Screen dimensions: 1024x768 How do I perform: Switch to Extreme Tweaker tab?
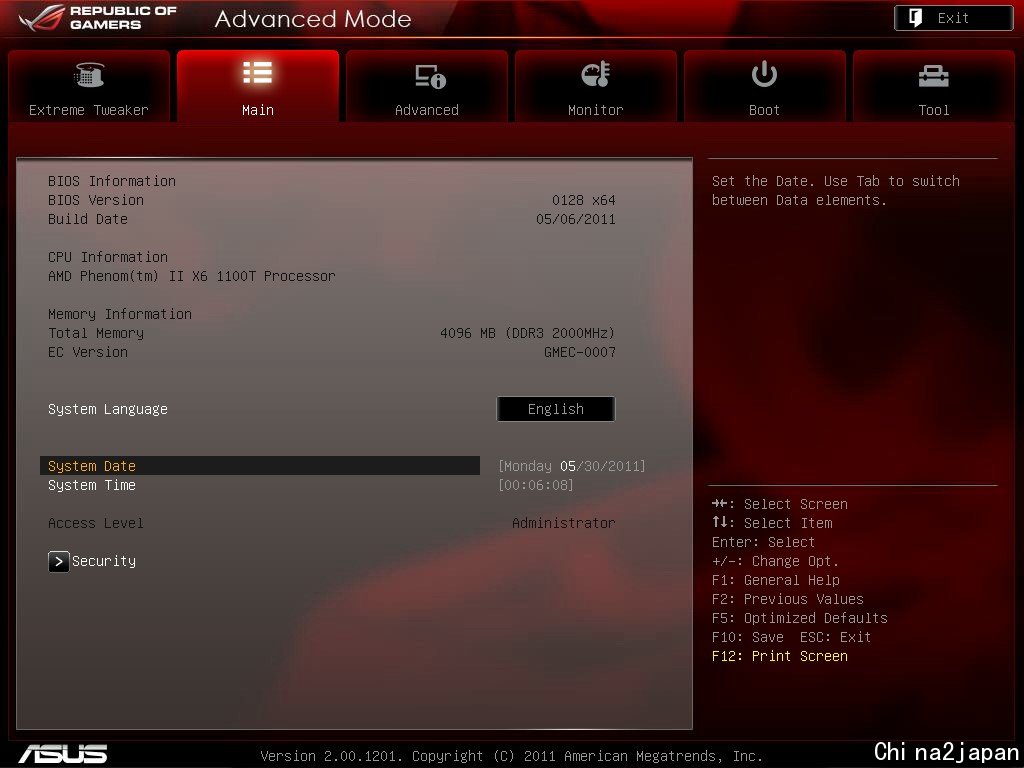pyautogui.click(x=89, y=86)
